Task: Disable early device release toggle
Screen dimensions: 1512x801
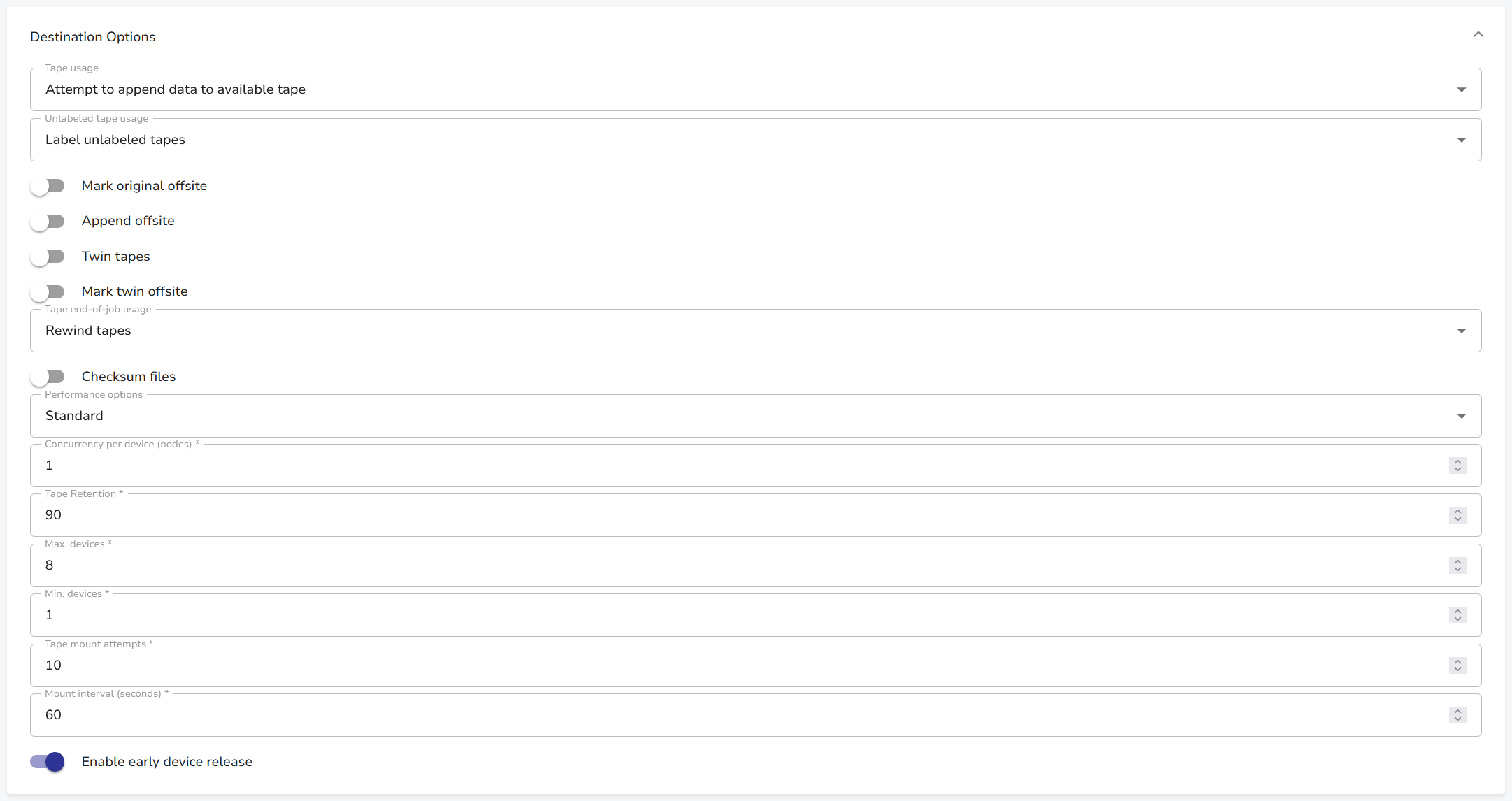Action: 48,762
